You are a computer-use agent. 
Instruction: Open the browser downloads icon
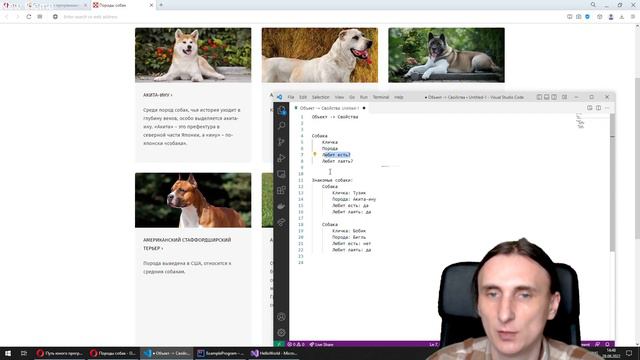[622, 17]
